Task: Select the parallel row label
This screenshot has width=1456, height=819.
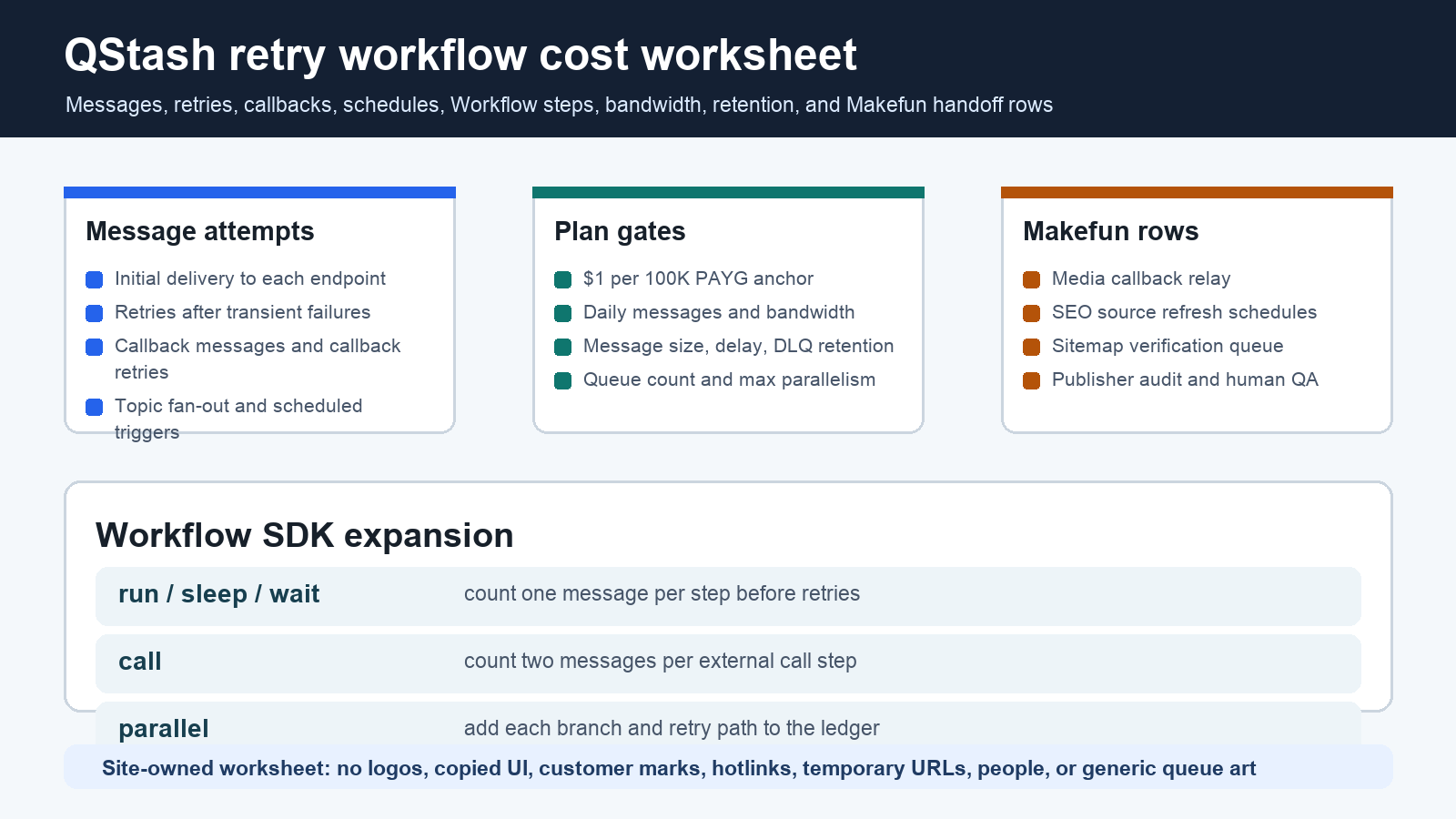Action: tap(164, 728)
